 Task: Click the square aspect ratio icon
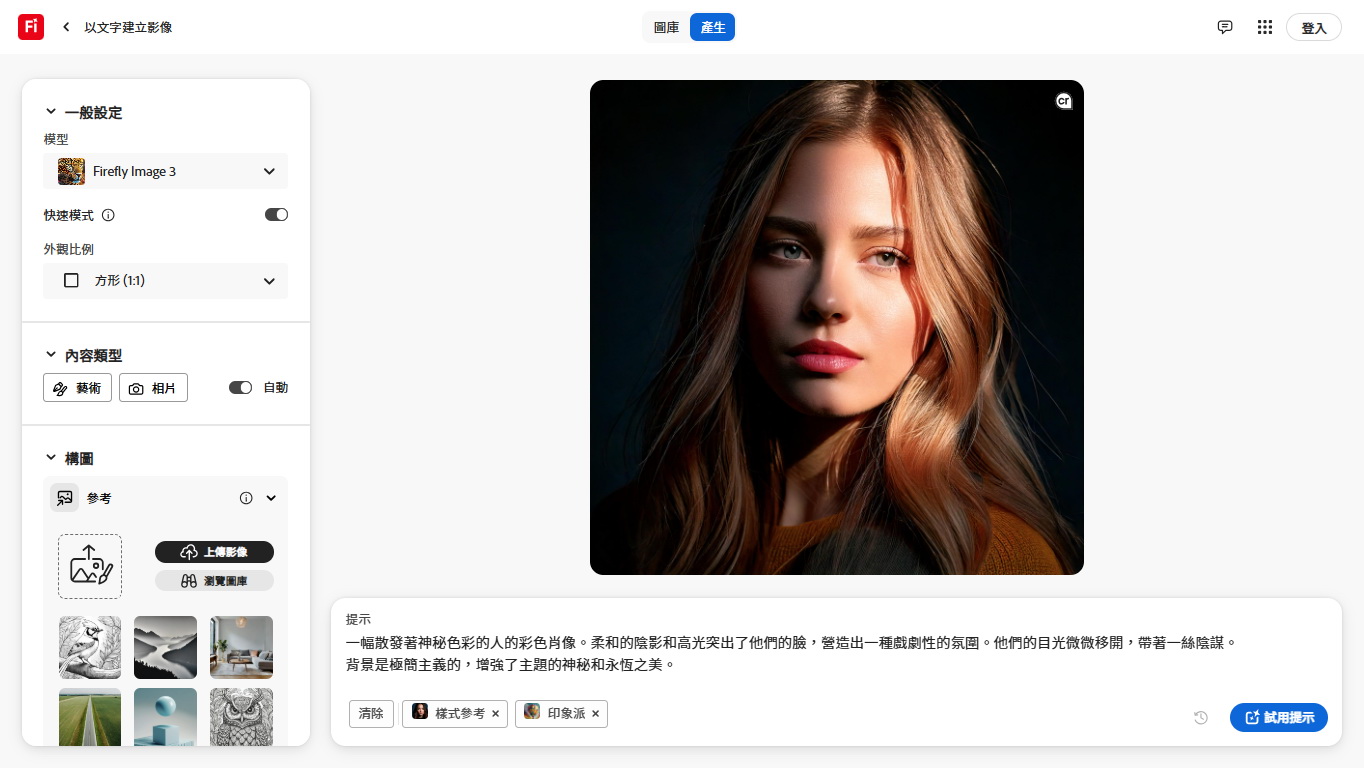coord(71,281)
